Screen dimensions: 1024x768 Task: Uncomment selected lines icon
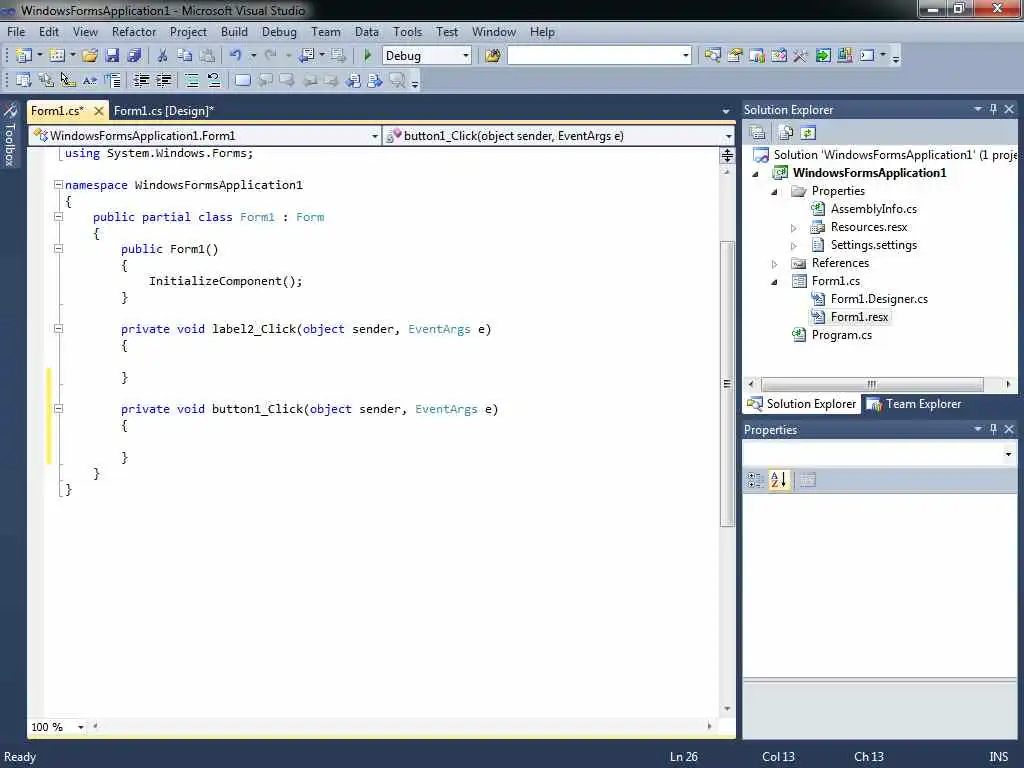click(214, 80)
